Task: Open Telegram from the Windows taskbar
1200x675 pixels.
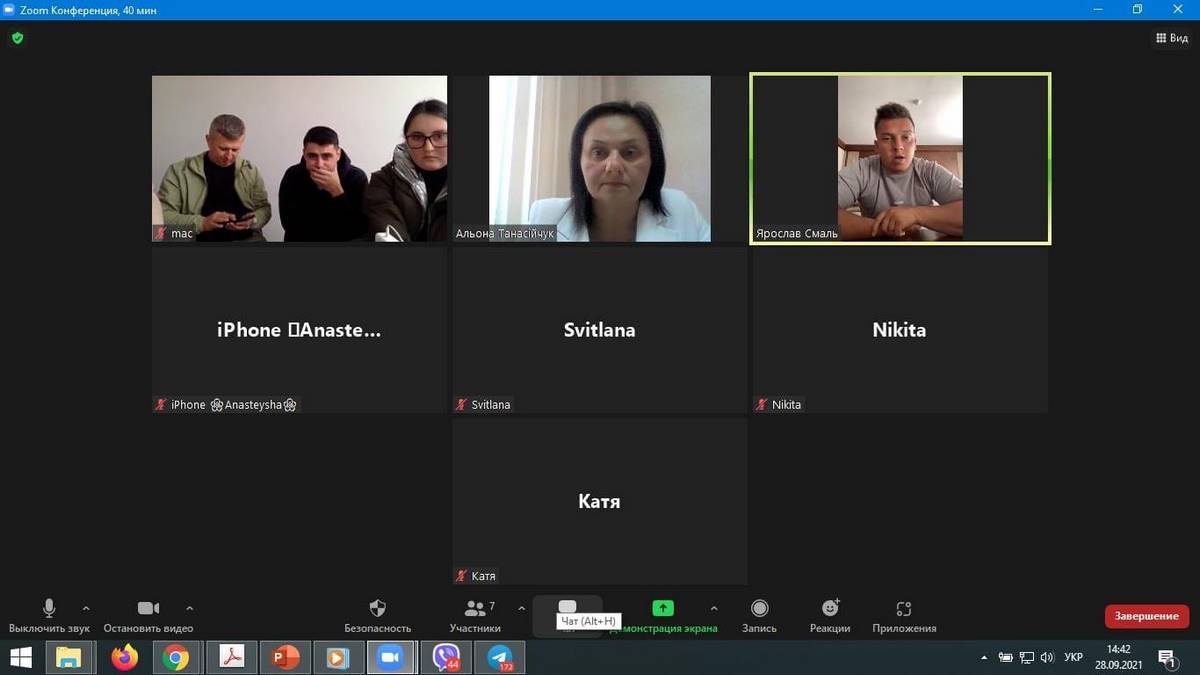Action: click(500, 657)
